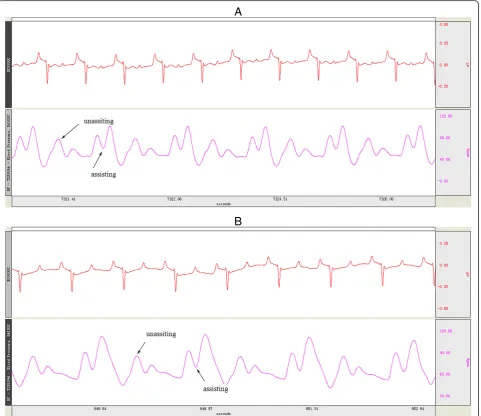Click the red ECG waveform in panel B
The width and height of the screenshot is (481, 416).
pyautogui.click(x=223, y=274)
